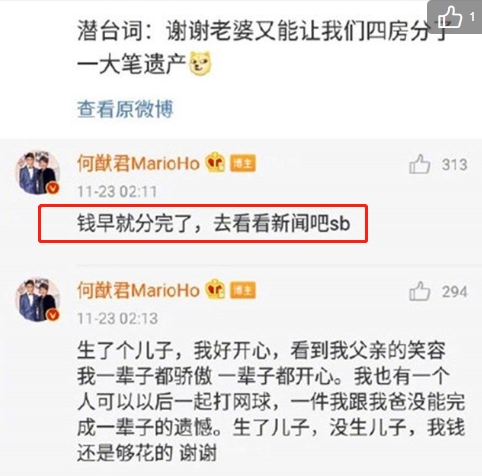Viewport: 482px width, 476px height.
Task: Click crown membership badge in first comment
Action: pos(215,163)
